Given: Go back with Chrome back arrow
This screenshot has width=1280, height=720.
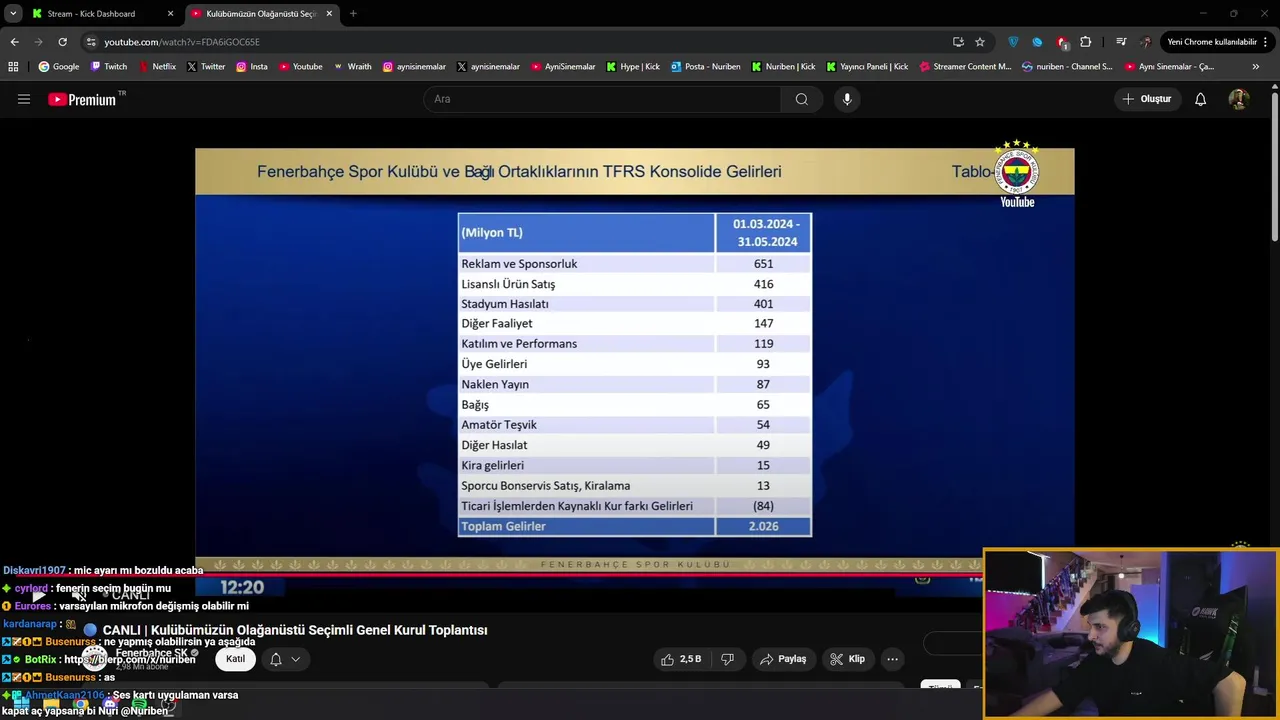Looking at the screenshot, I should pos(14,42).
